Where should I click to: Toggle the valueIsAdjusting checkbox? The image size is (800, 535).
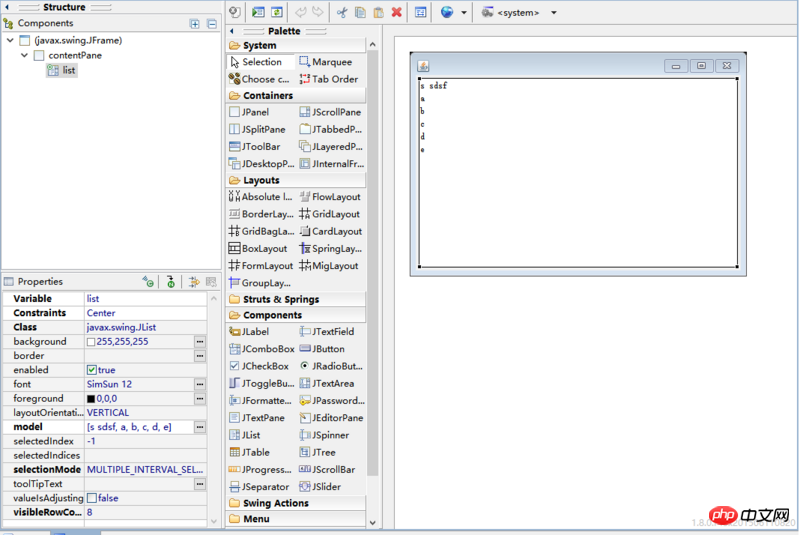92,498
